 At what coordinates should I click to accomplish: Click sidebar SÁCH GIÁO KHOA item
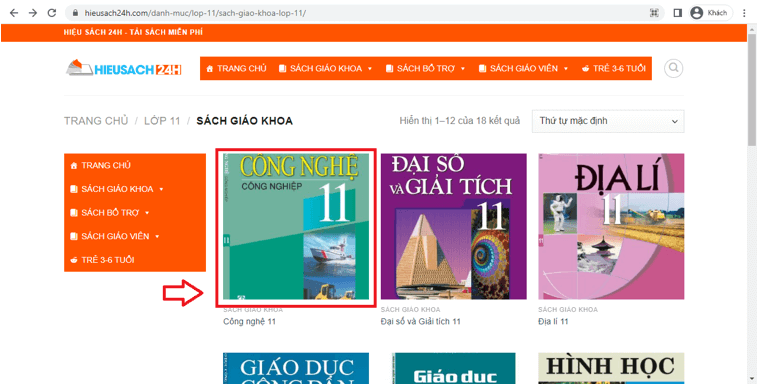[x=135, y=189]
